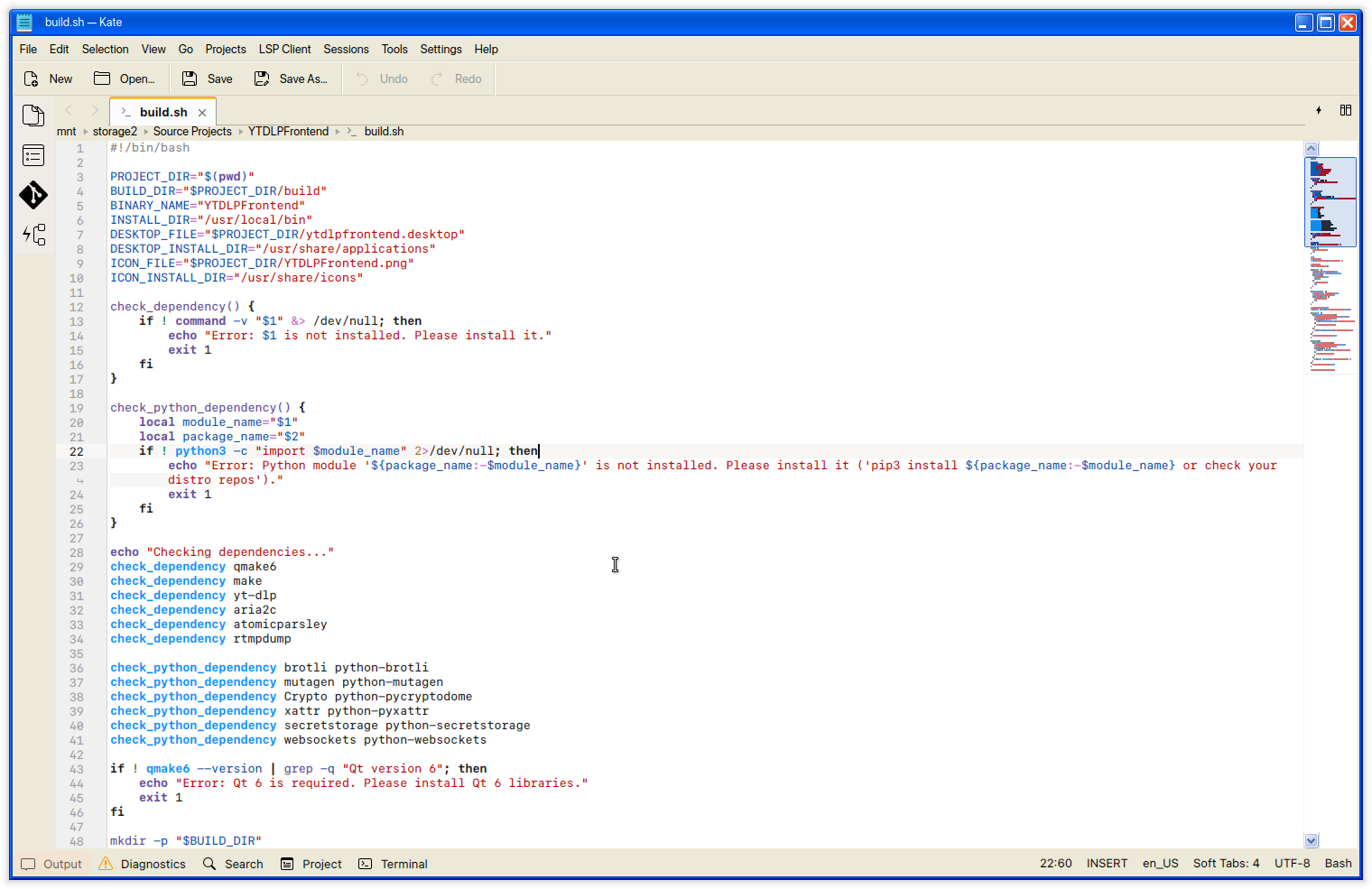
Task: Open the Soft Tabs: 4 indentation menu
Action: pos(1227,864)
